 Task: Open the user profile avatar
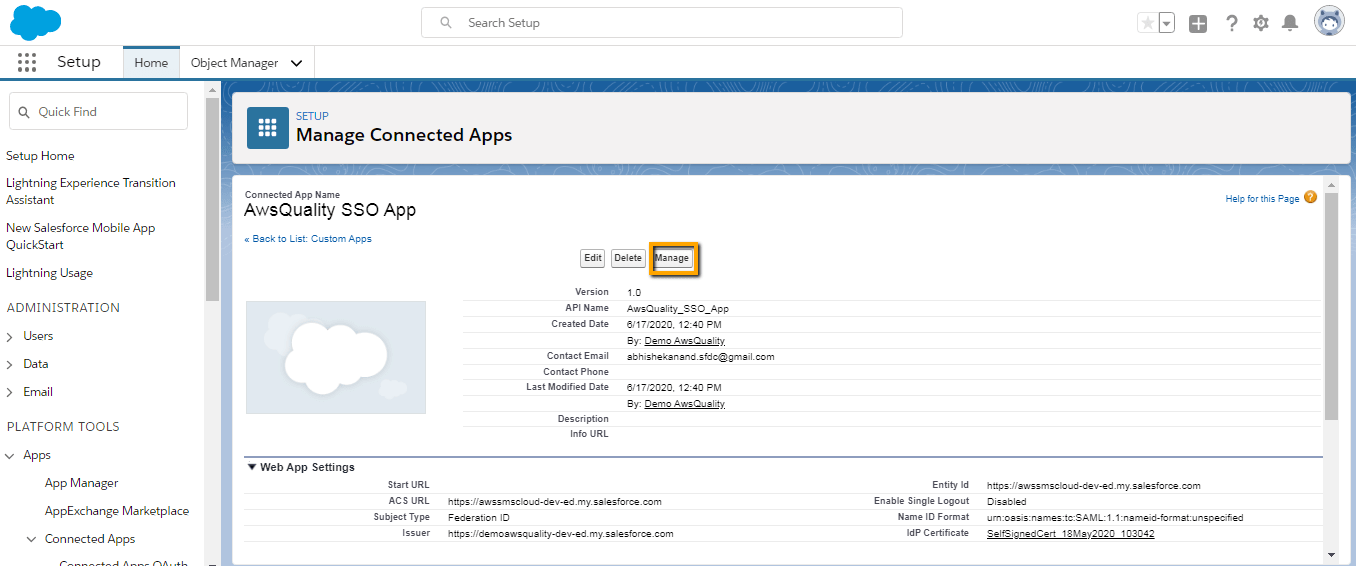tap(1329, 22)
